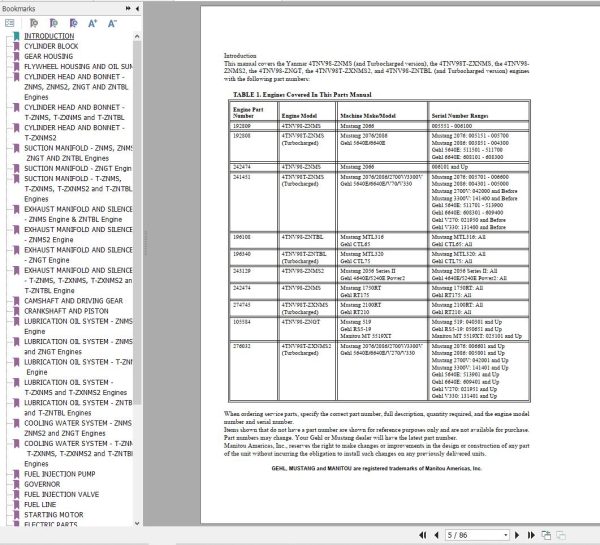Click the Bookmarks panel title

coord(18,8)
